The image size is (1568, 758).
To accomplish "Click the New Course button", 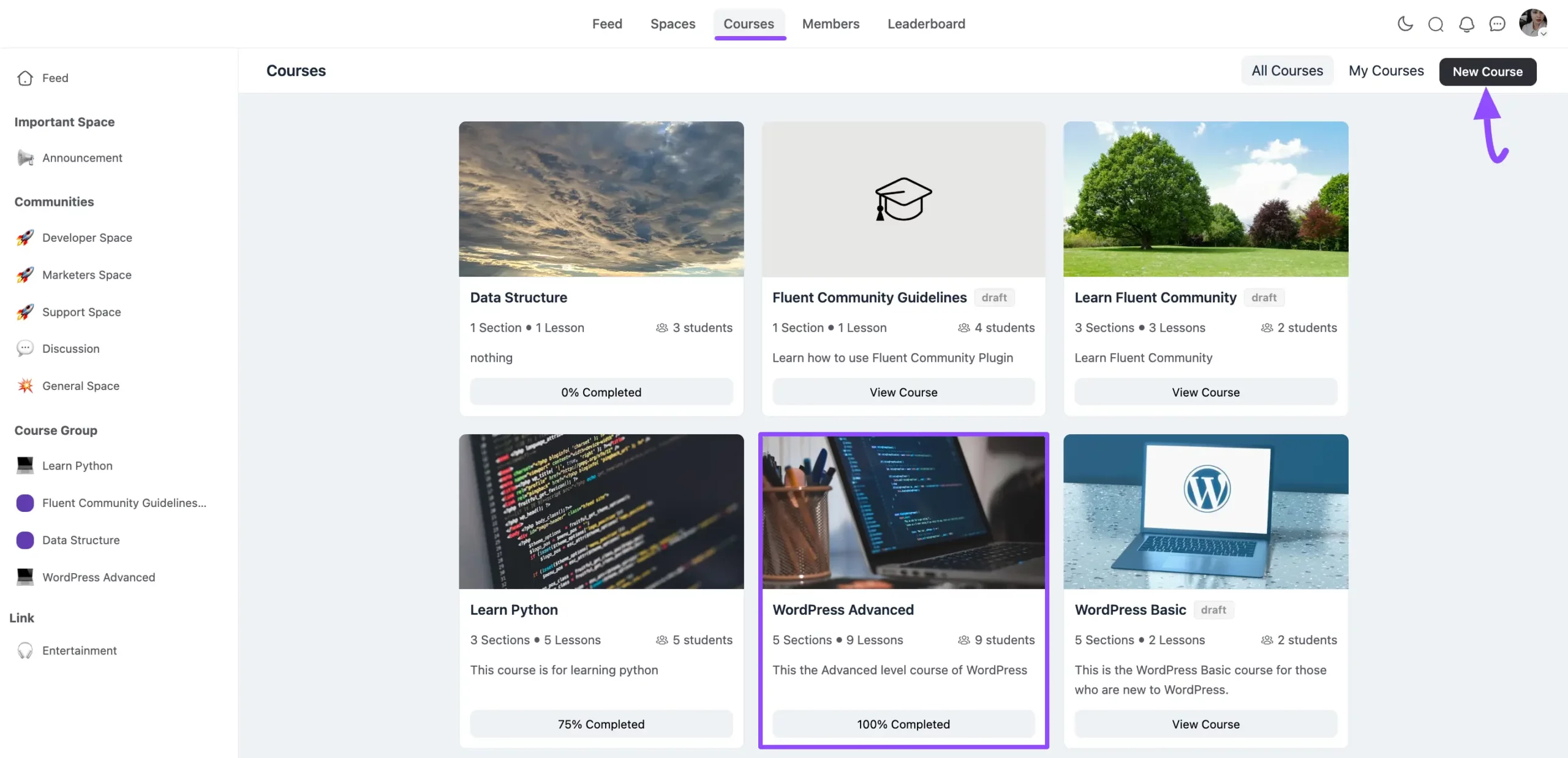I will (1487, 72).
